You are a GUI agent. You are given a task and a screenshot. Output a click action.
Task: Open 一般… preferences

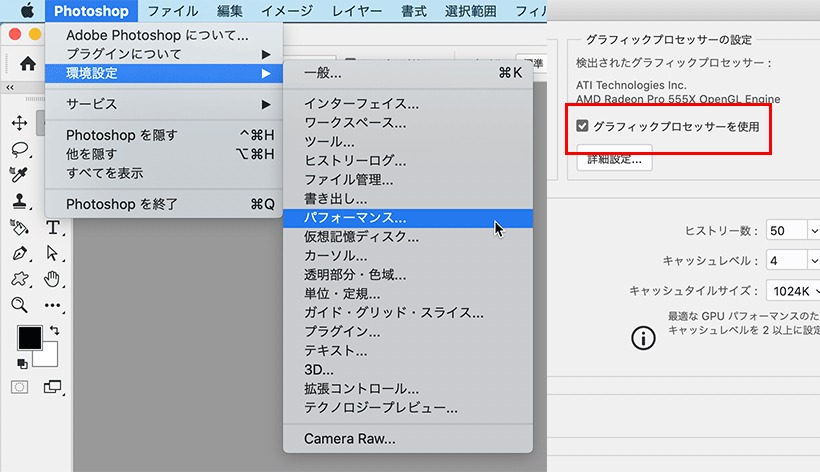[x=408, y=73]
